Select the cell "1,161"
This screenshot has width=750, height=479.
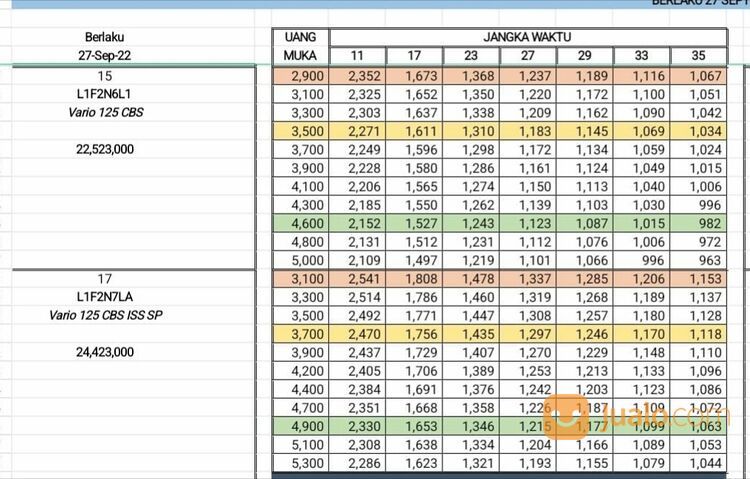528,168
